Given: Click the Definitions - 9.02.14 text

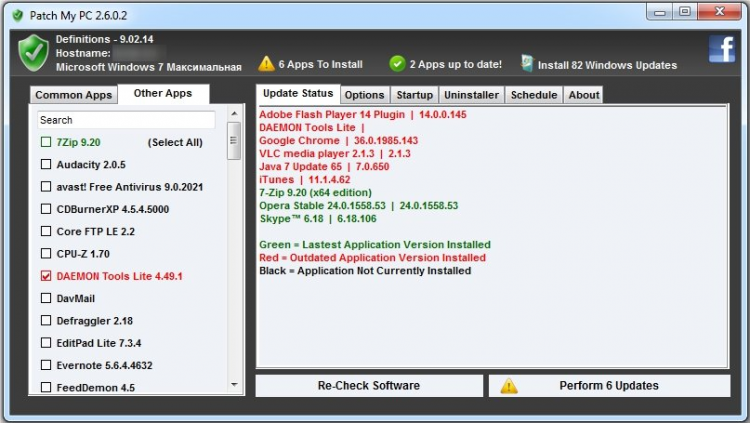Looking at the screenshot, I should coord(104,39).
